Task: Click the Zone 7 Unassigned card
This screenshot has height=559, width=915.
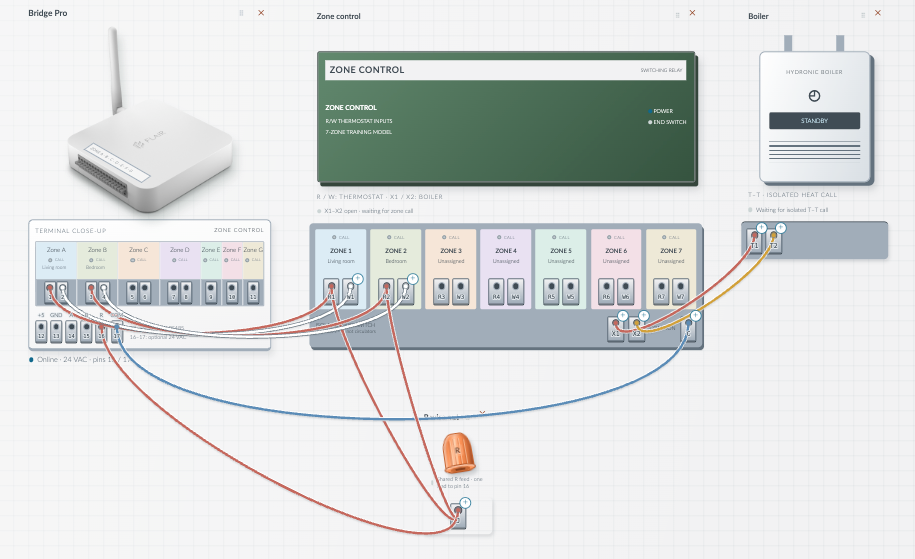Action: 671,269
